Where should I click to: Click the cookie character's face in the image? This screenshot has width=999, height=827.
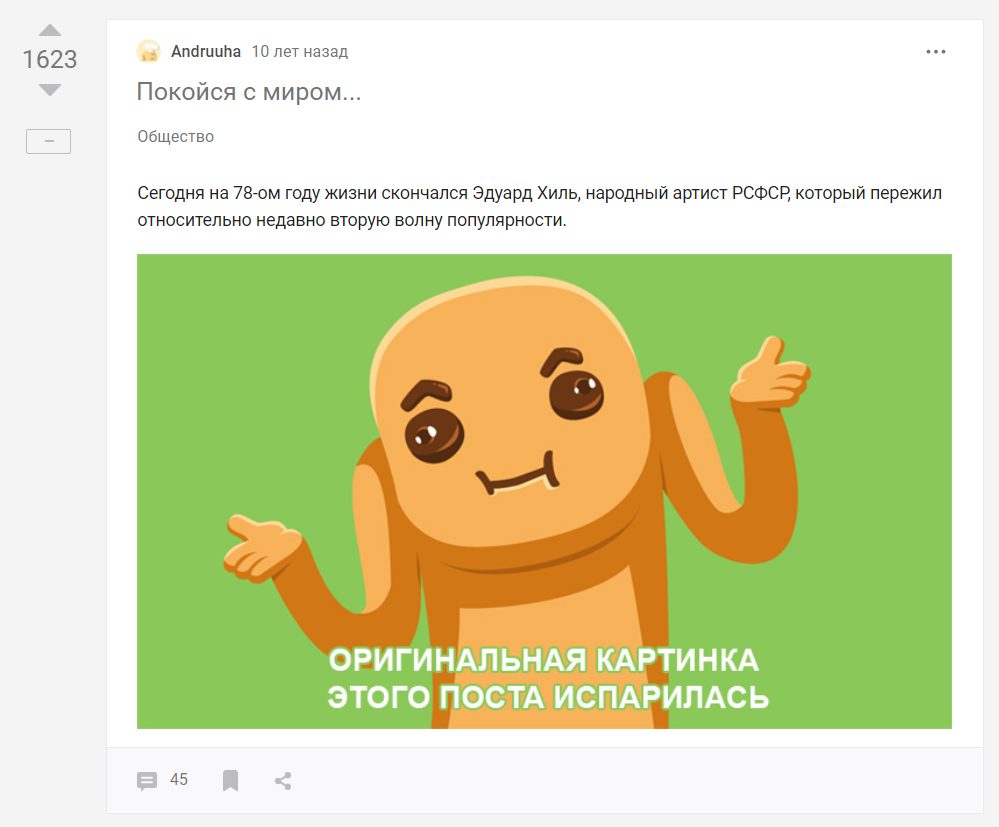pos(510,414)
